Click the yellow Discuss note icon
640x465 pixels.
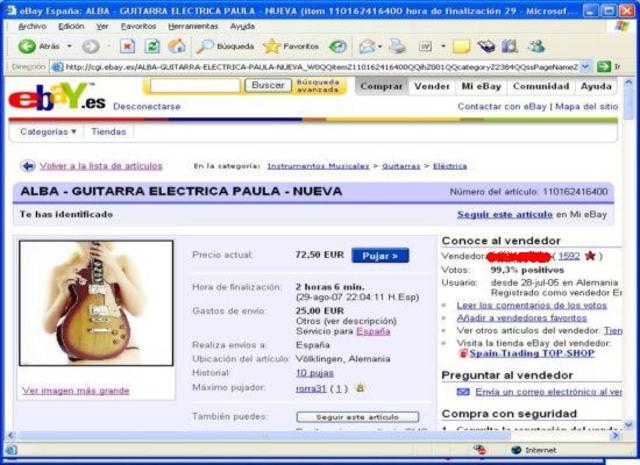pos(461,47)
